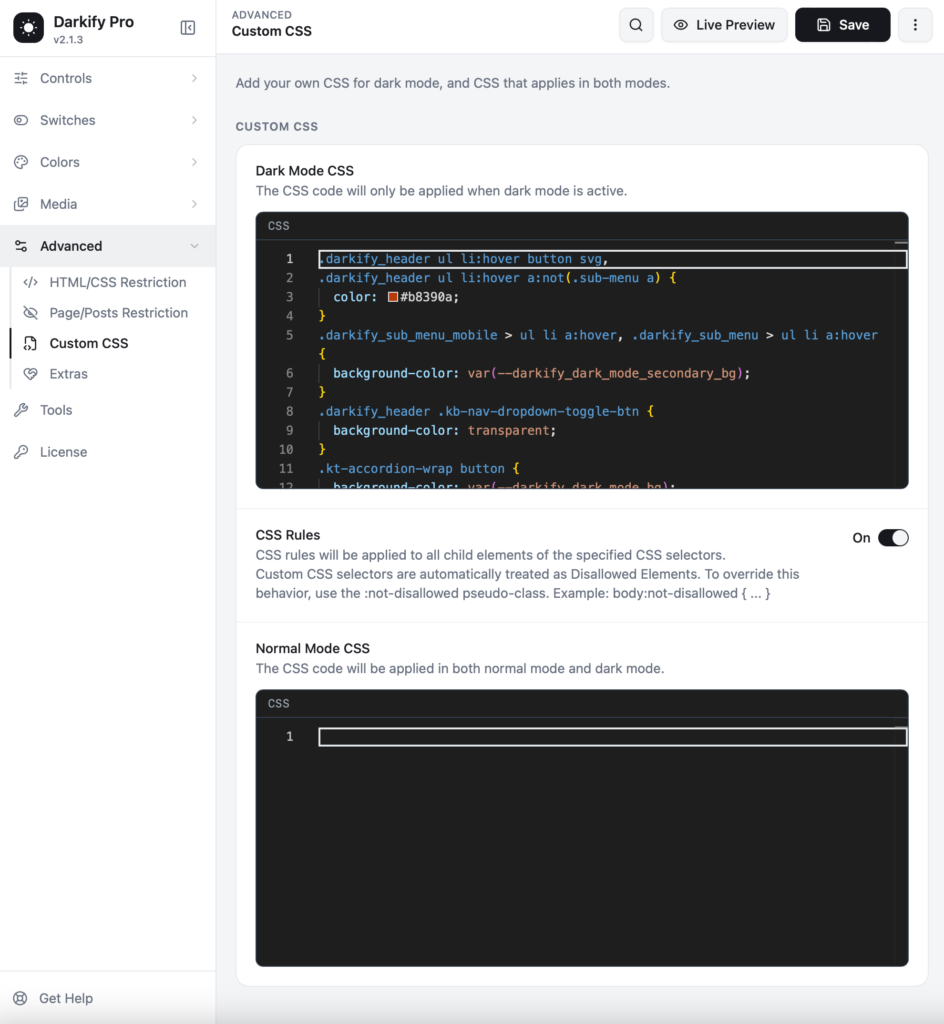Expand the Switches section chevron
Screen dimensions: 944x1024
[195, 120]
